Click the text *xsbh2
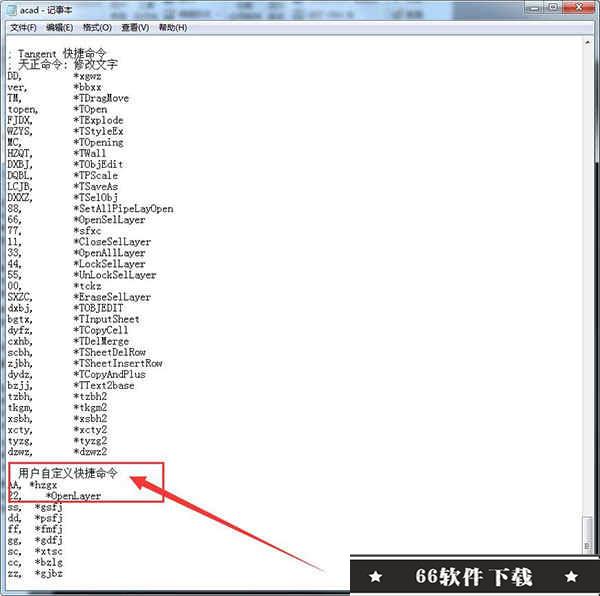The height and width of the screenshot is (596, 600). [90, 419]
